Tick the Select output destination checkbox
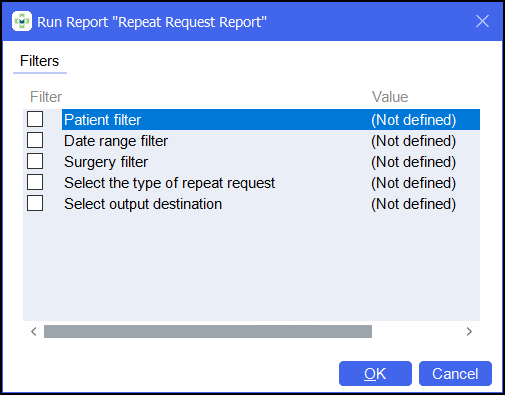This screenshot has height=395, width=505. point(35,203)
